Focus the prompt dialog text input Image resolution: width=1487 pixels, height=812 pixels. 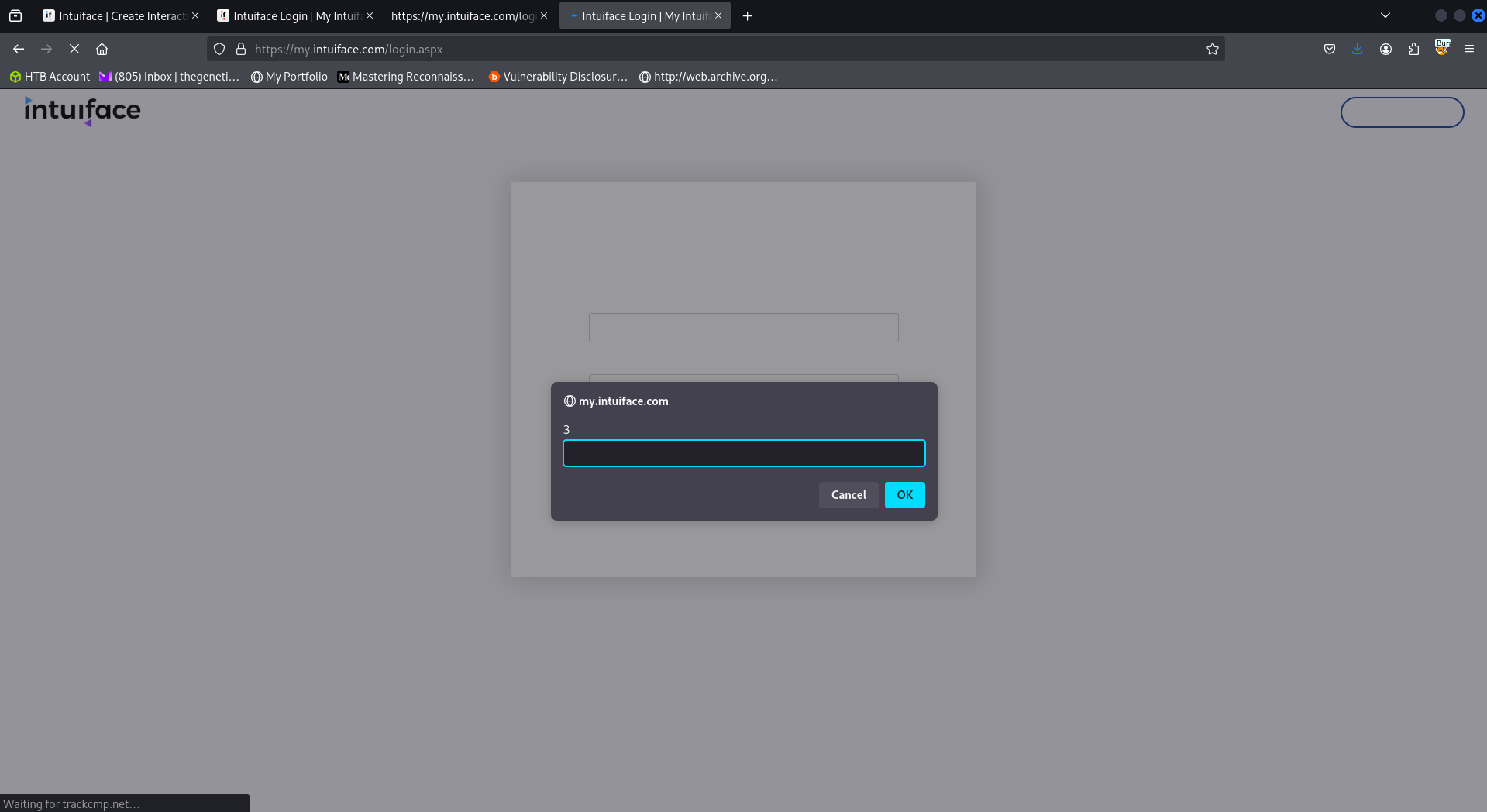pyautogui.click(x=743, y=453)
